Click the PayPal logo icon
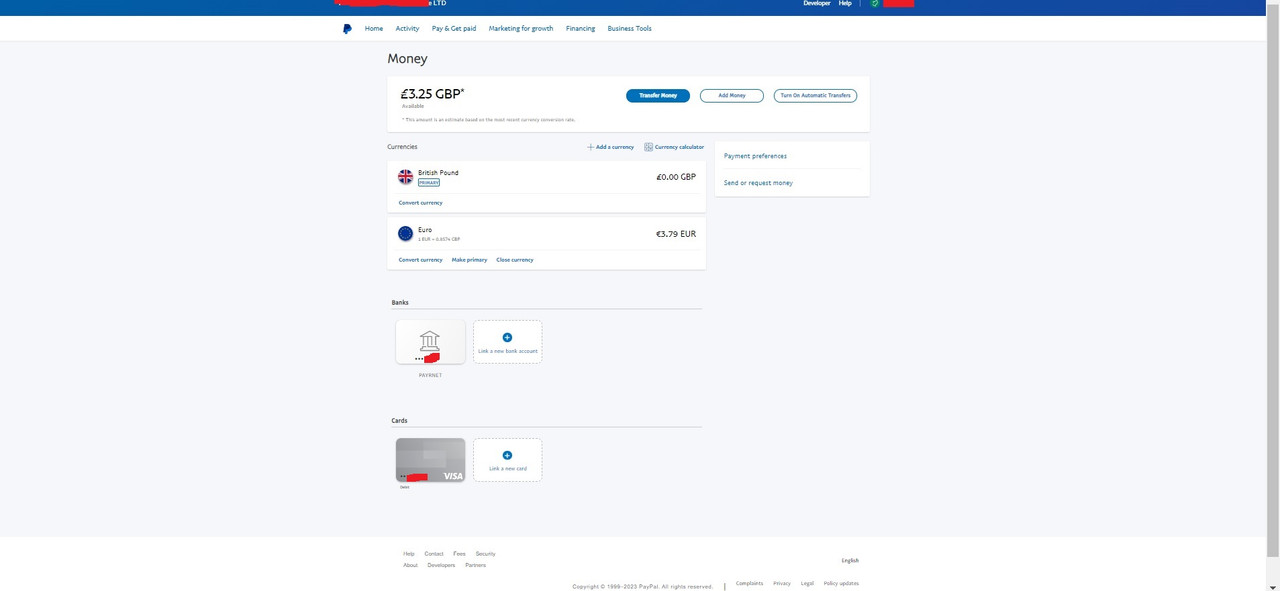The width and height of the screenshot is (1280, 591). pos(347,29)
